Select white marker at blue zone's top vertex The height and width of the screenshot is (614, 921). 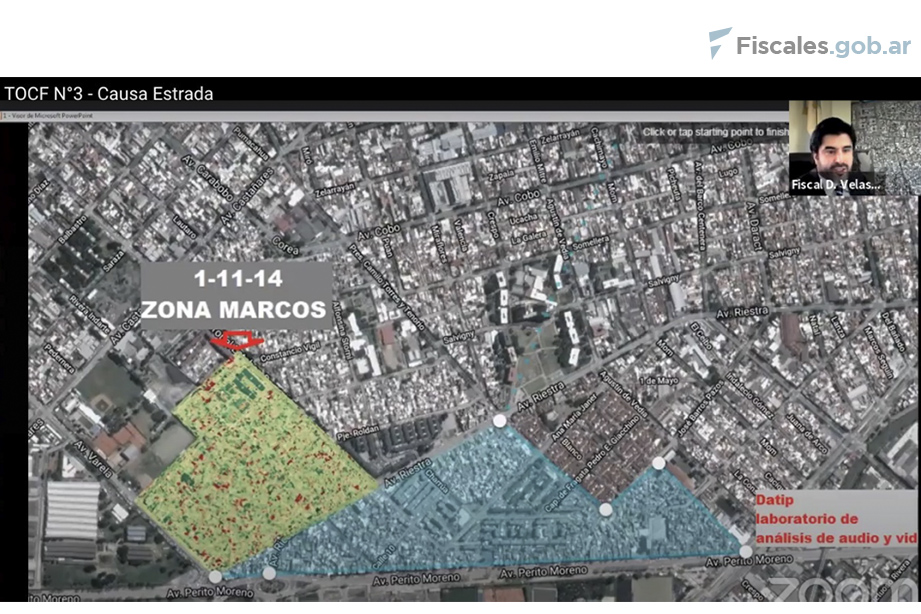[x=500, y=421]
